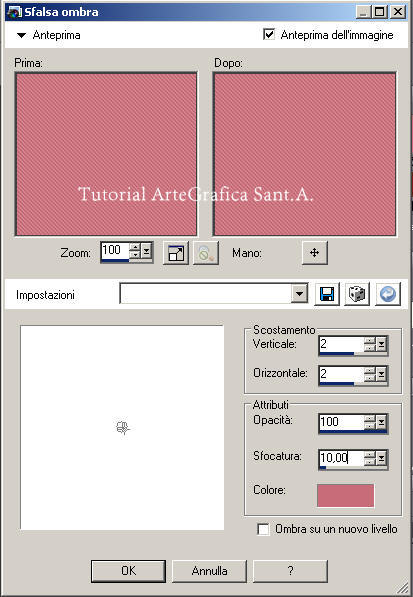Open help with the ? button
Screen dimensions: 413x597
click(290, 570)
